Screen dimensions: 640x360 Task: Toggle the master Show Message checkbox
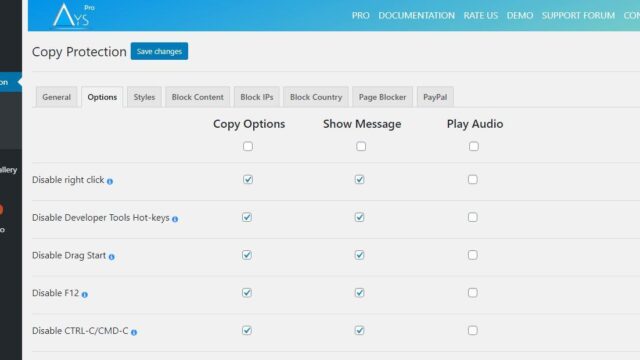[361, 146]
